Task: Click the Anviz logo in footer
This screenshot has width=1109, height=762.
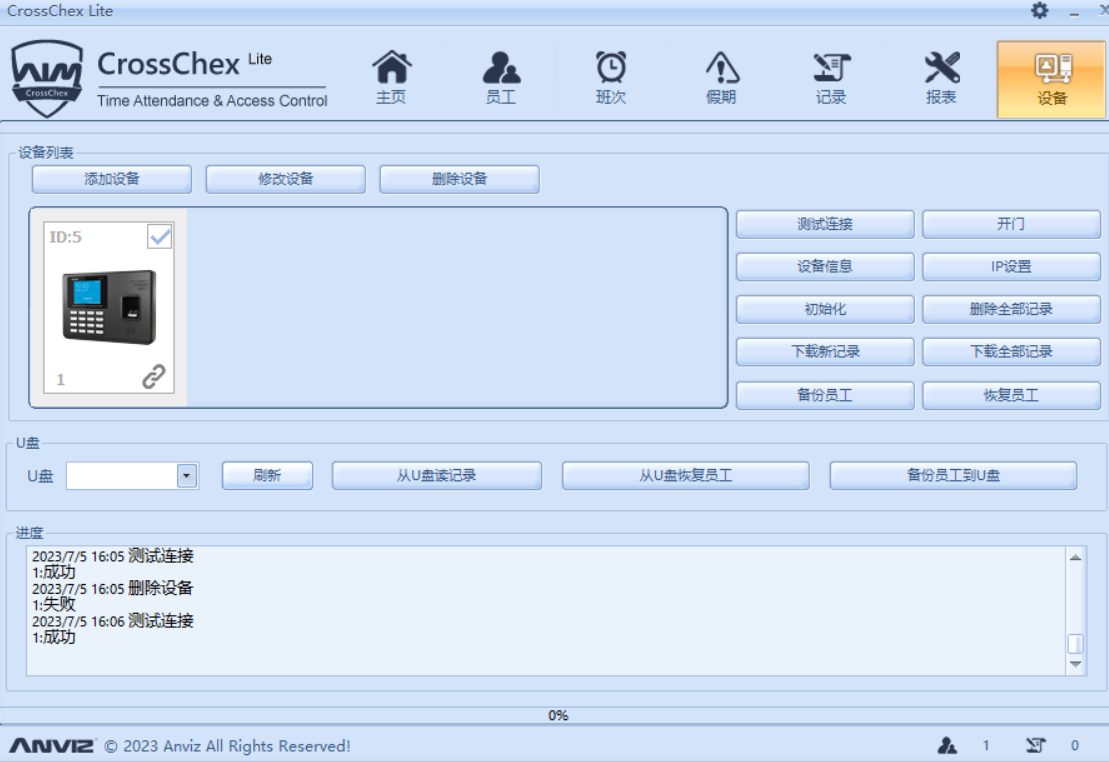Action: pos(52,746)
